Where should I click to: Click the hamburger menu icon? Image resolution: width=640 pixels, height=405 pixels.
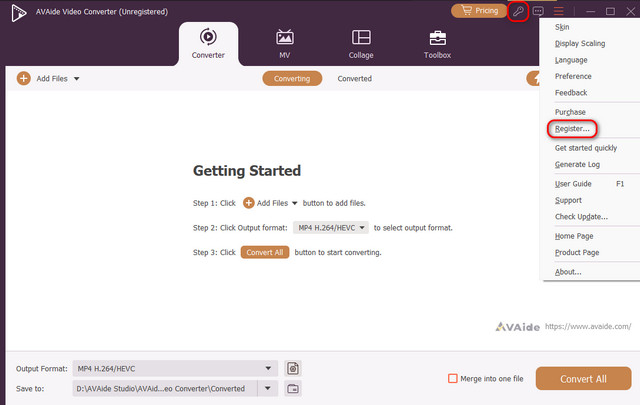click(559, 11)
